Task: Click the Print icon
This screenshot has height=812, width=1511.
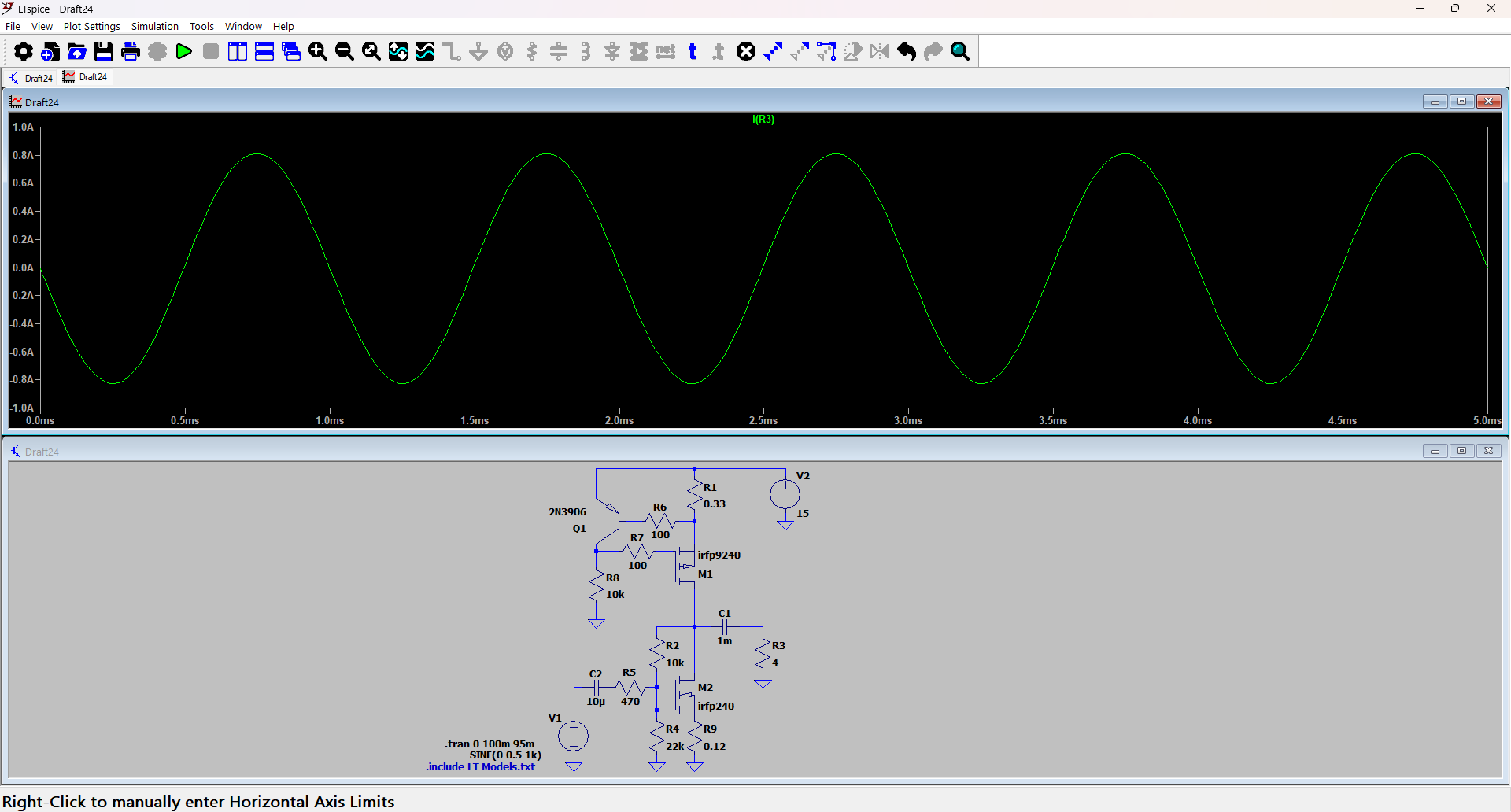Action: (131, 51)
